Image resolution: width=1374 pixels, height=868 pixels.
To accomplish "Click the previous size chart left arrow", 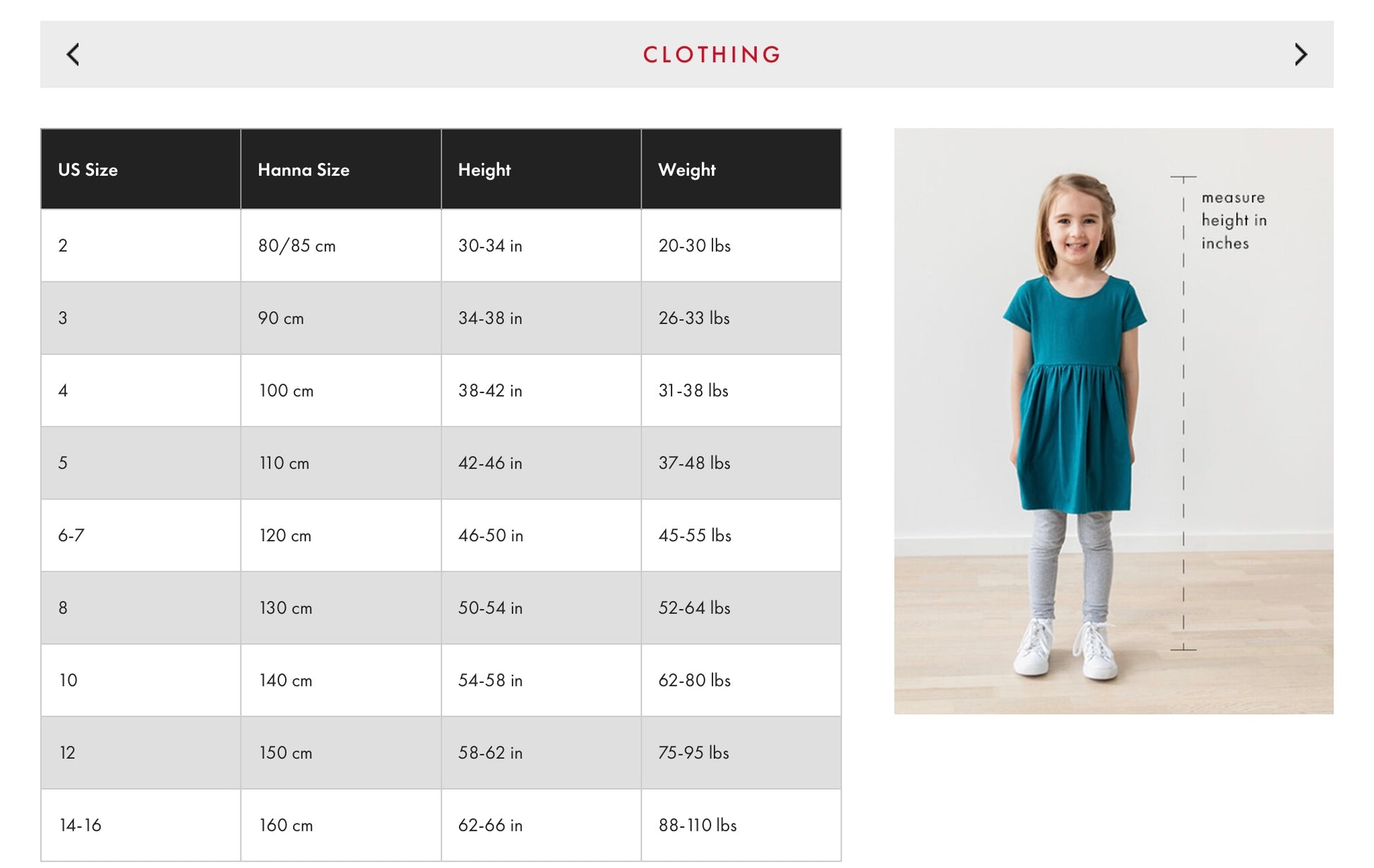I will click(73, 54).
